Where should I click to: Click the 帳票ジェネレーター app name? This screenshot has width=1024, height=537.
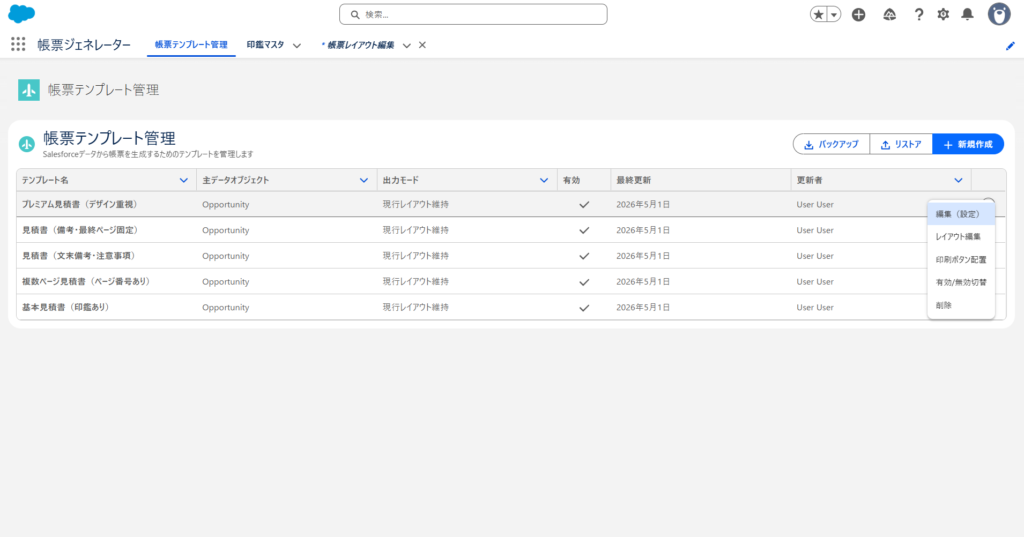pyautogui.click(x=84, y=45)
